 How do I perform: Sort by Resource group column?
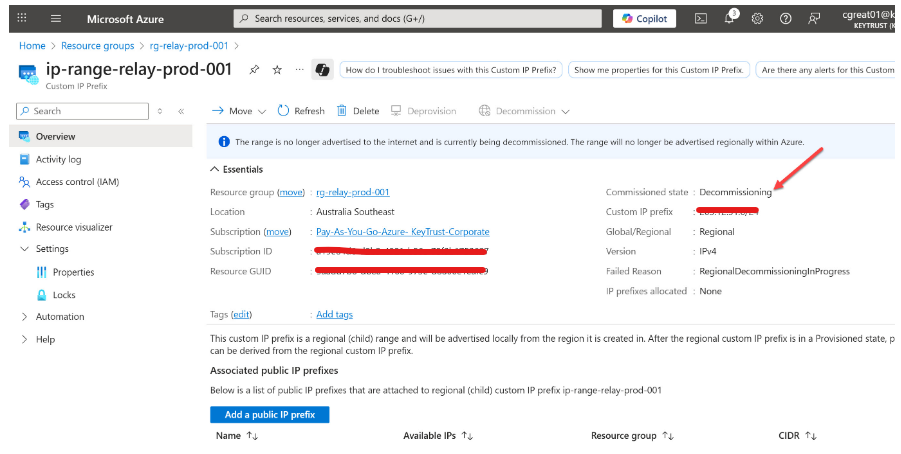click(632, 436)
